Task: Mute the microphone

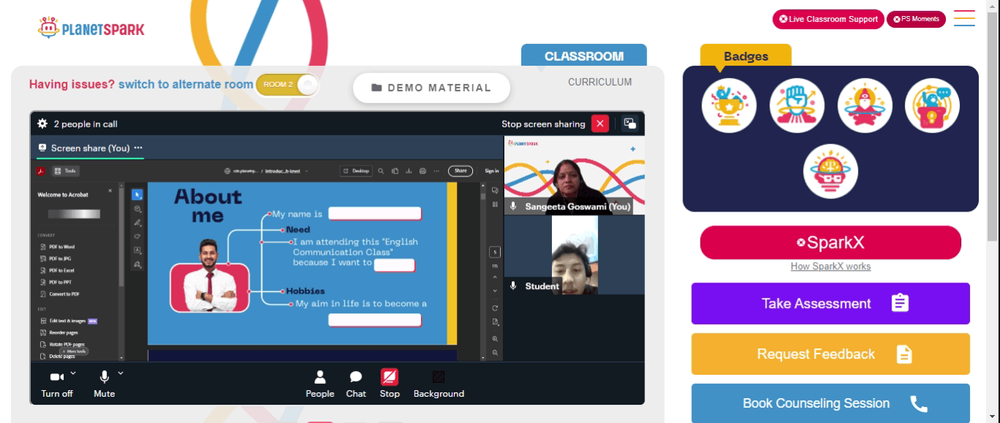Action: pos(104,384)
